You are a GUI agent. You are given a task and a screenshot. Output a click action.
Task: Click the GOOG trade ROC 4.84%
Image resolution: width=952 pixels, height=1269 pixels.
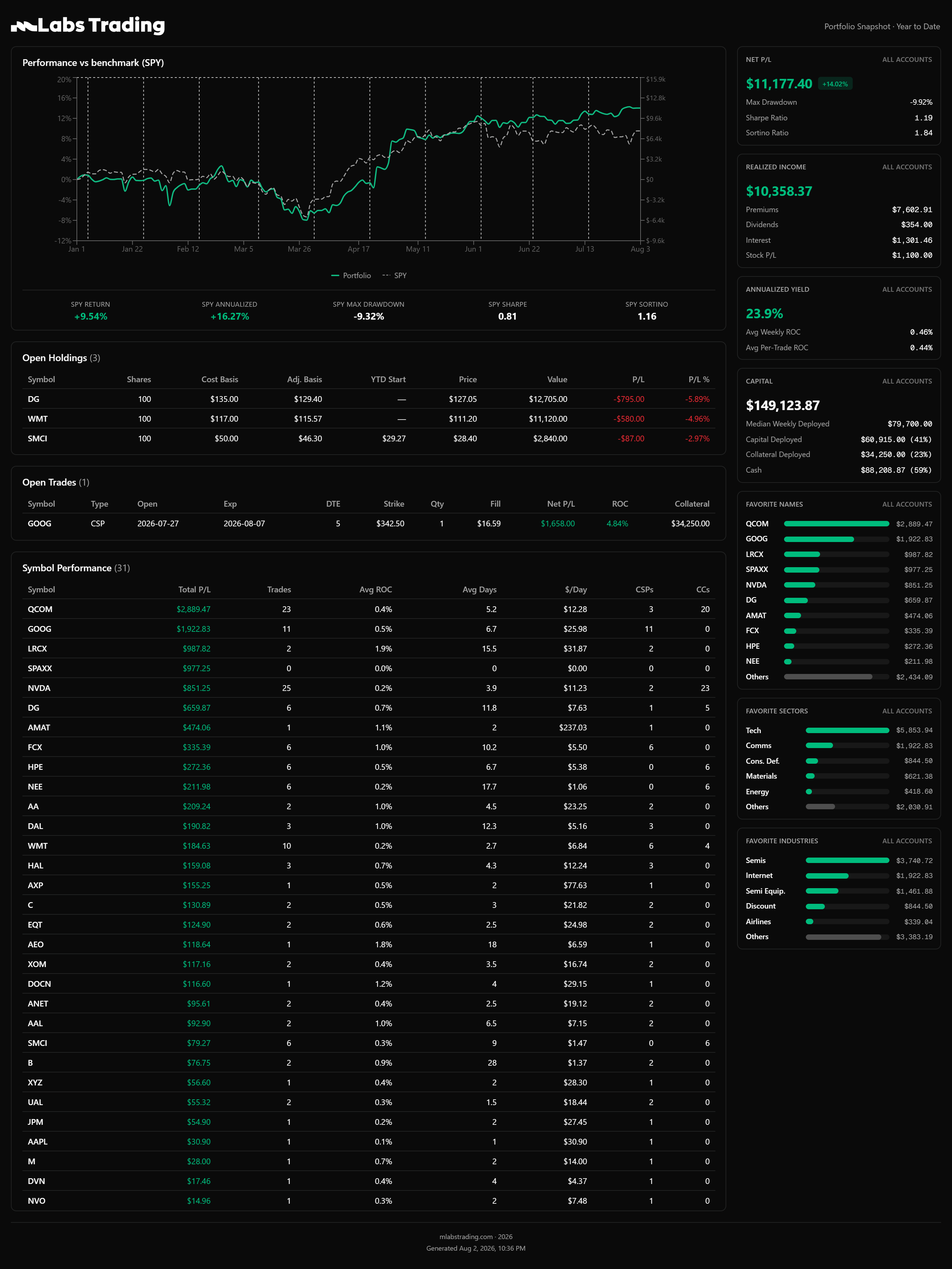tap(617, 523)
